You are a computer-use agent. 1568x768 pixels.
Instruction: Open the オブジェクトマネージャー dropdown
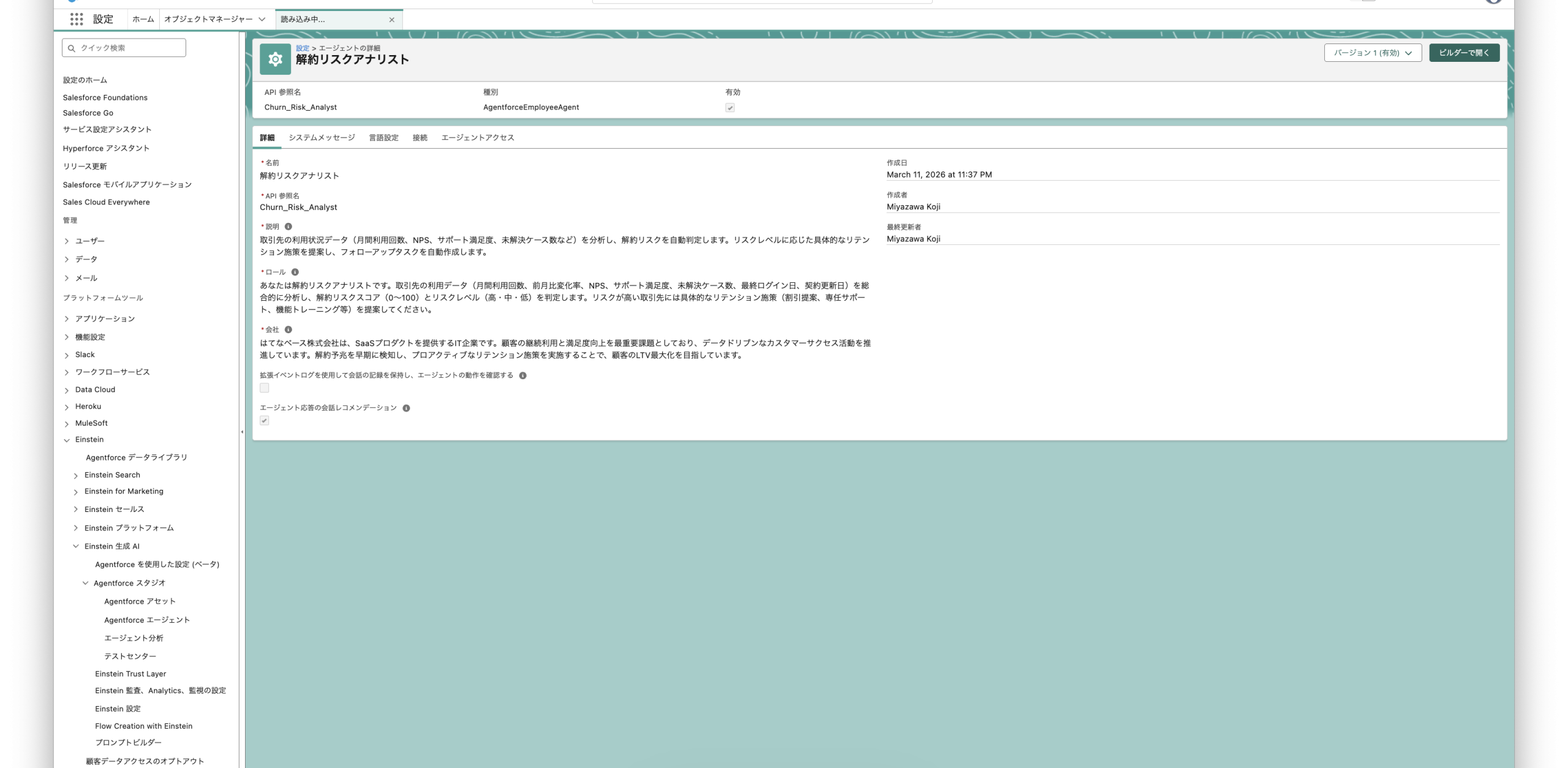(x=262, y=19)
